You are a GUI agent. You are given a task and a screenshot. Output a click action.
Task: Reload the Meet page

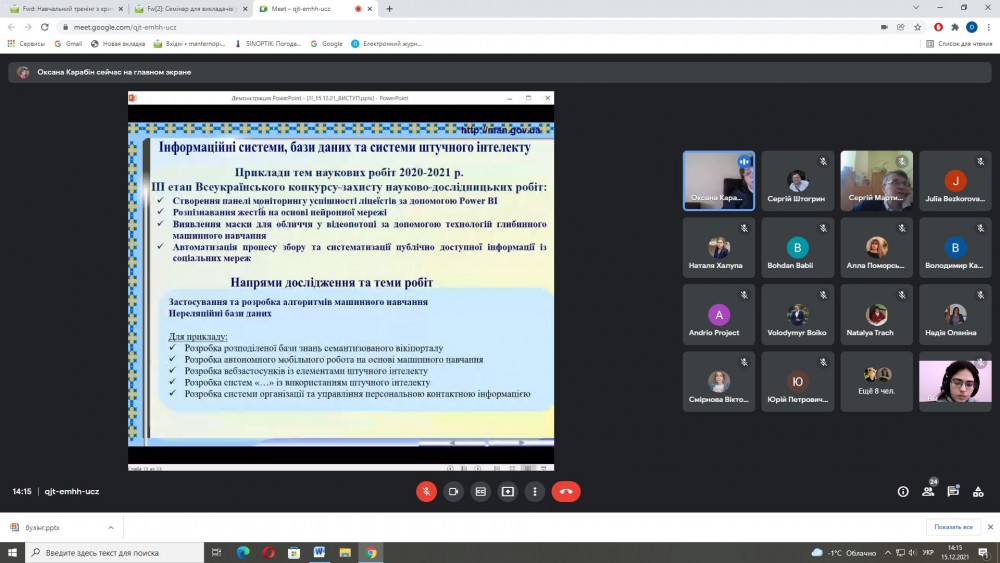point(45,27)
